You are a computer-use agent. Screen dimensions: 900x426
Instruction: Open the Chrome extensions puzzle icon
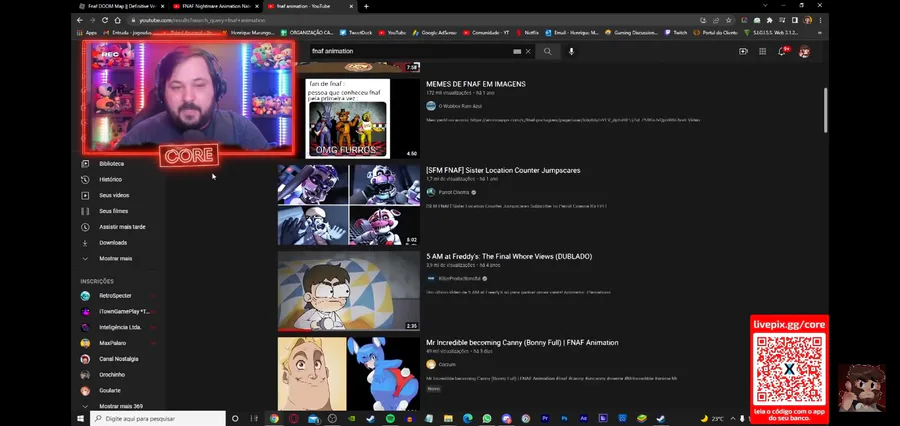point(770,20)
